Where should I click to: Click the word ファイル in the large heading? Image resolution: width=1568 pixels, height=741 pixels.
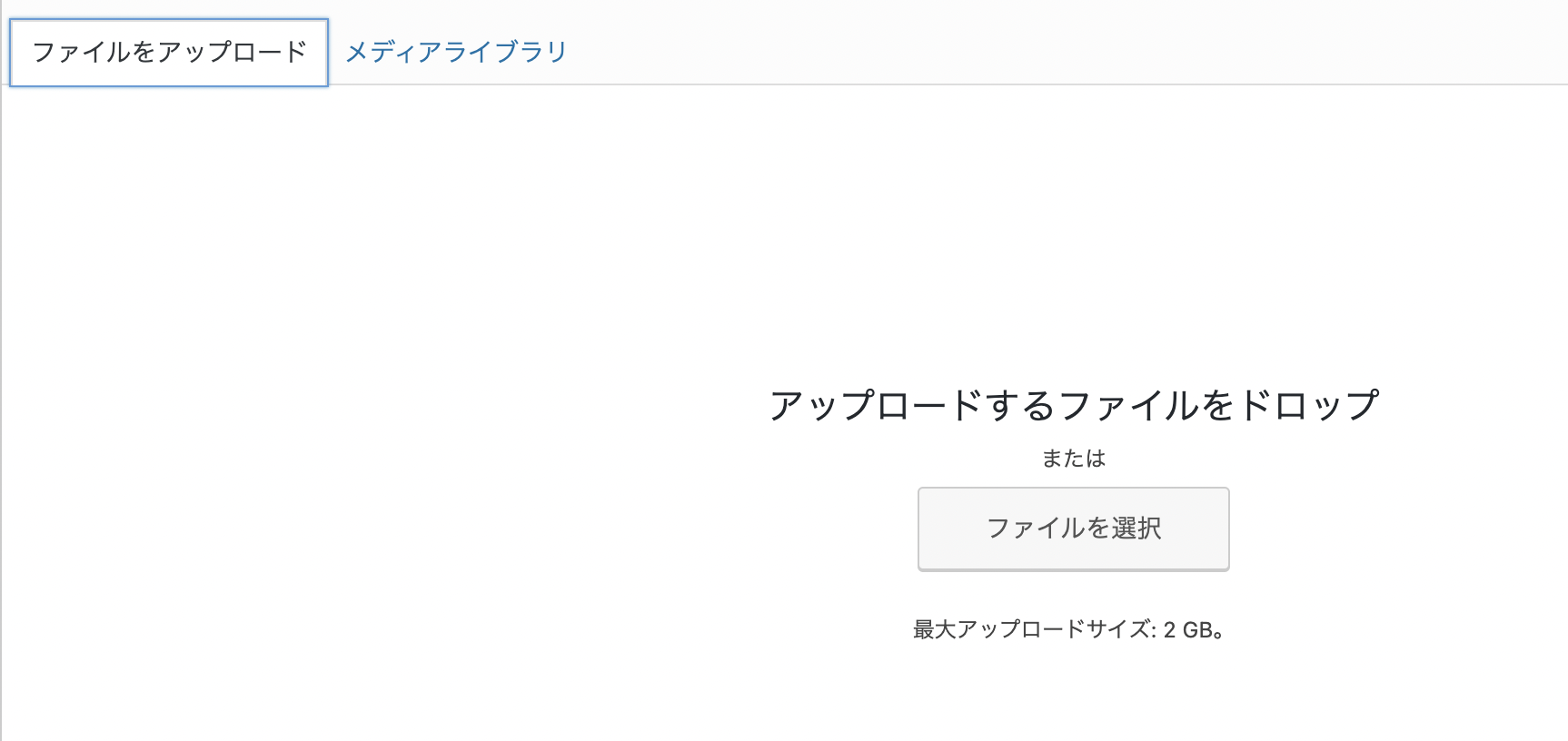coord(1129,405)
